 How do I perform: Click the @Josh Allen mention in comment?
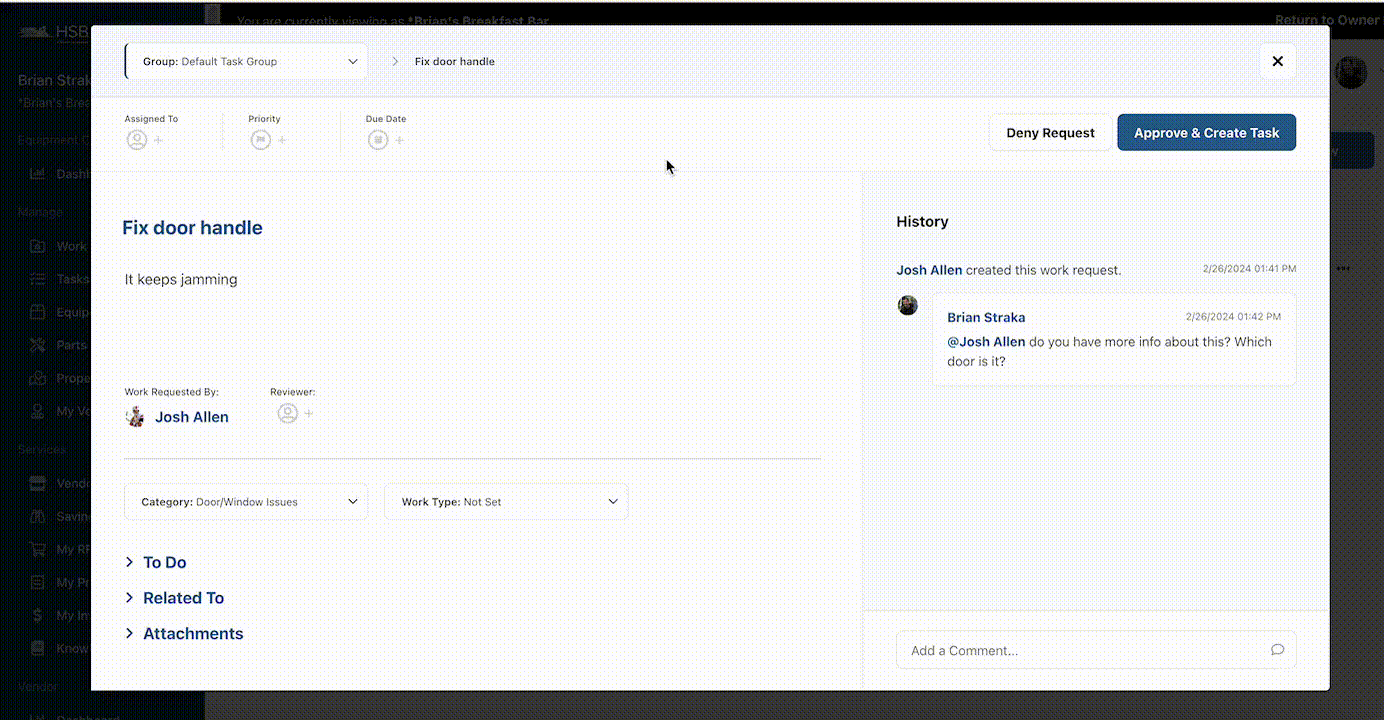986,342
